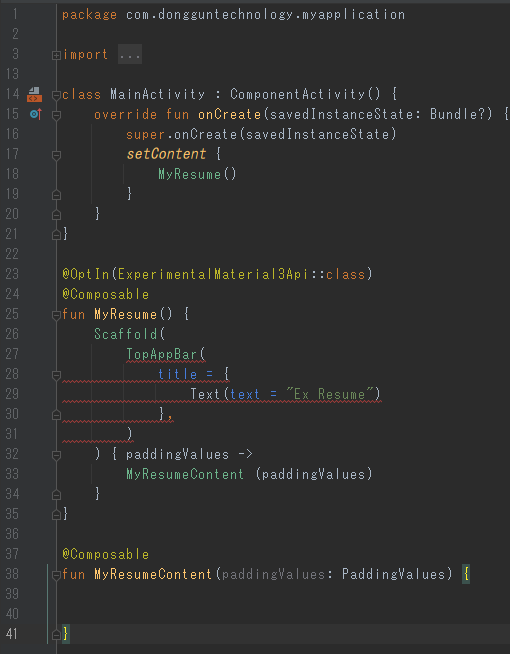510x654 pixels.
Task: Click line number 23 in the gutter
Action: [12, 274]
